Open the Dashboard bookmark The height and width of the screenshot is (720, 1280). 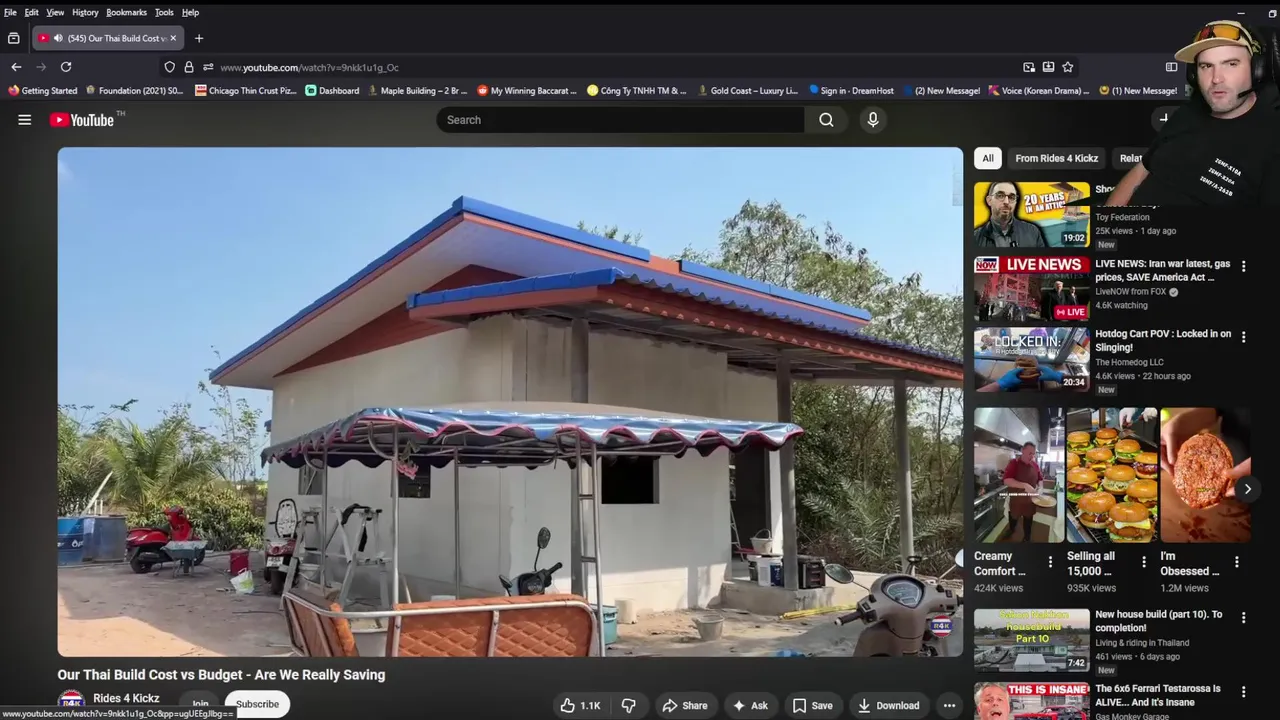[332, 90]
